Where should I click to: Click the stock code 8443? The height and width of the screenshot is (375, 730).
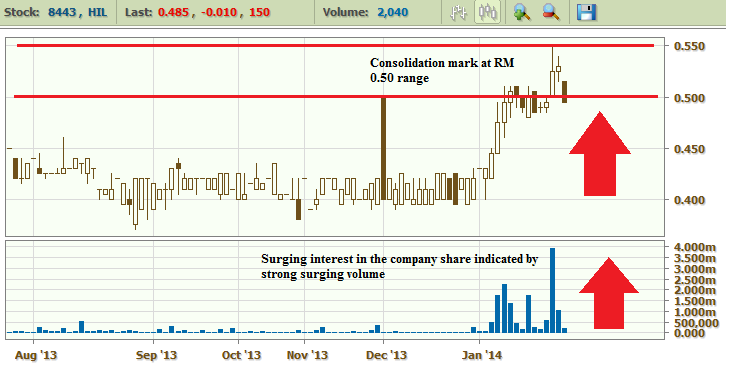click(x=62, y=12)
